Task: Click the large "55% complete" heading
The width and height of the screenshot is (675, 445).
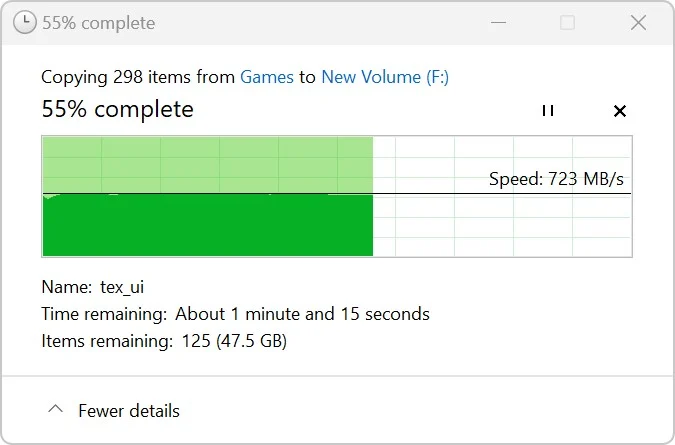Action: point(117,109)
